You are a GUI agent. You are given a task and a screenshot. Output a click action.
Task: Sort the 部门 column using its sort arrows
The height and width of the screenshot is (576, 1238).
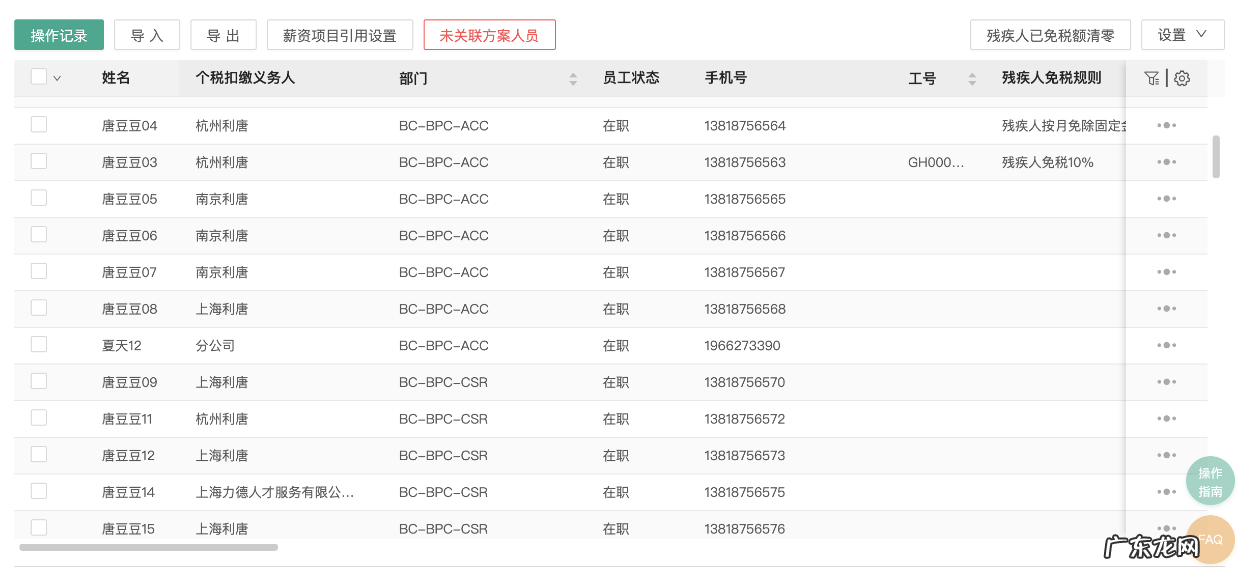572,78
